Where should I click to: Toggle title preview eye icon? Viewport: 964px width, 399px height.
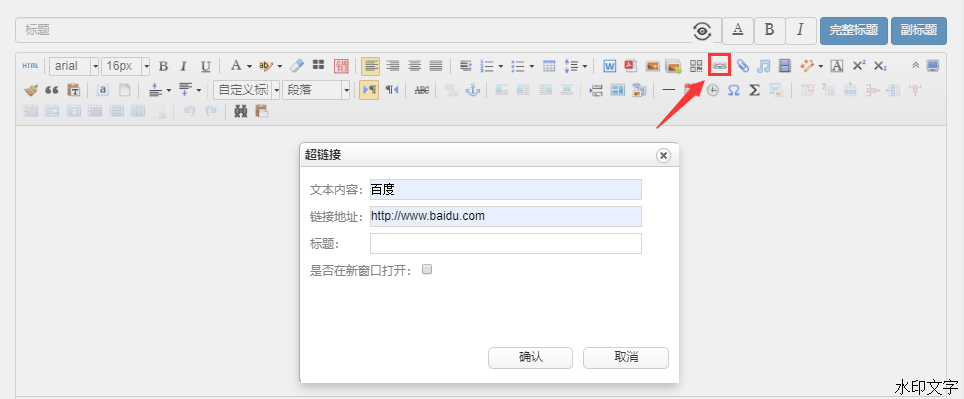click(702, 30)
